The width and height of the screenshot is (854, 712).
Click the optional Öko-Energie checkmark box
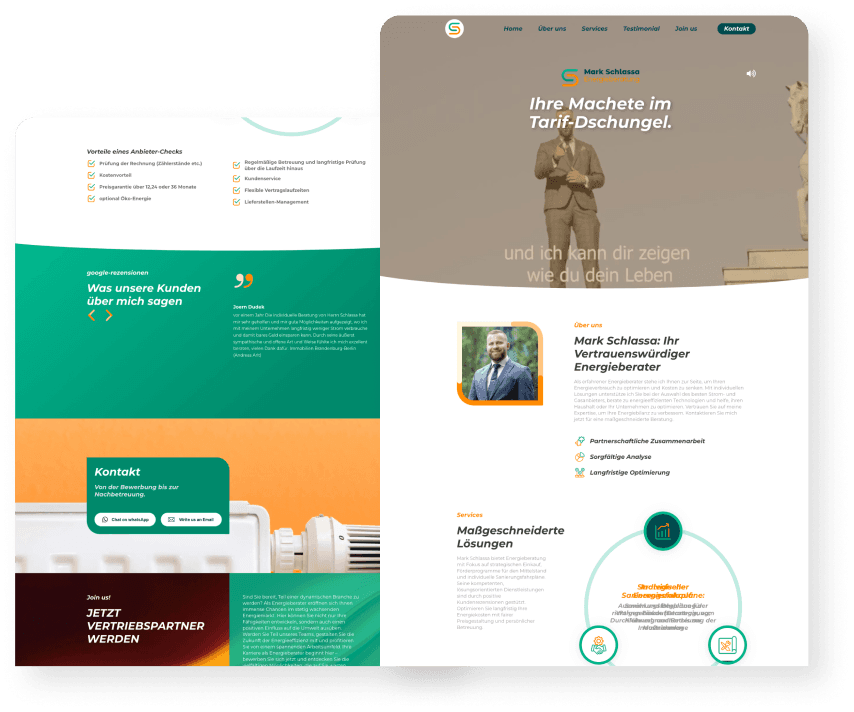tap(91, 198)
